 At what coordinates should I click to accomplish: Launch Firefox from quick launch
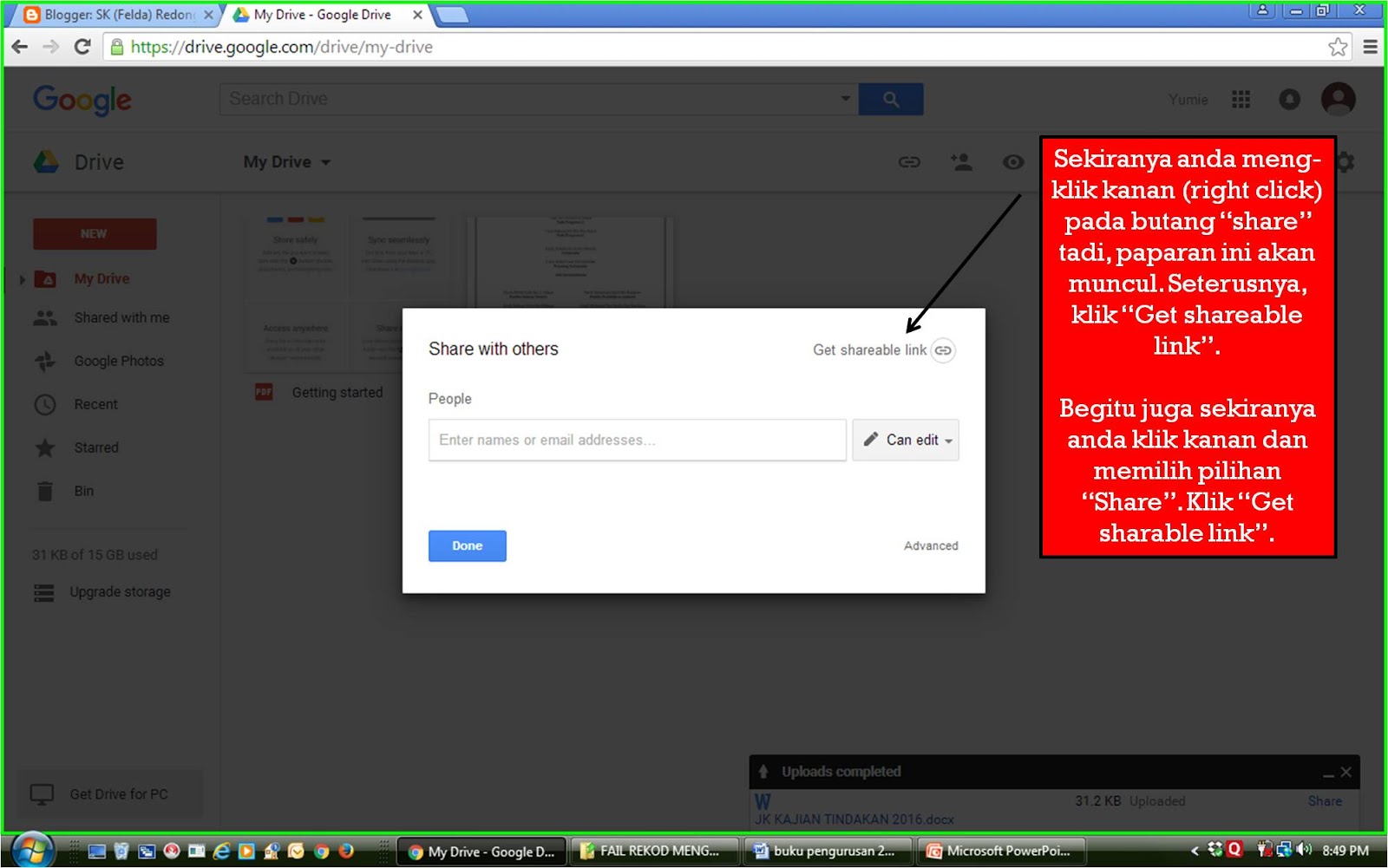346,852
